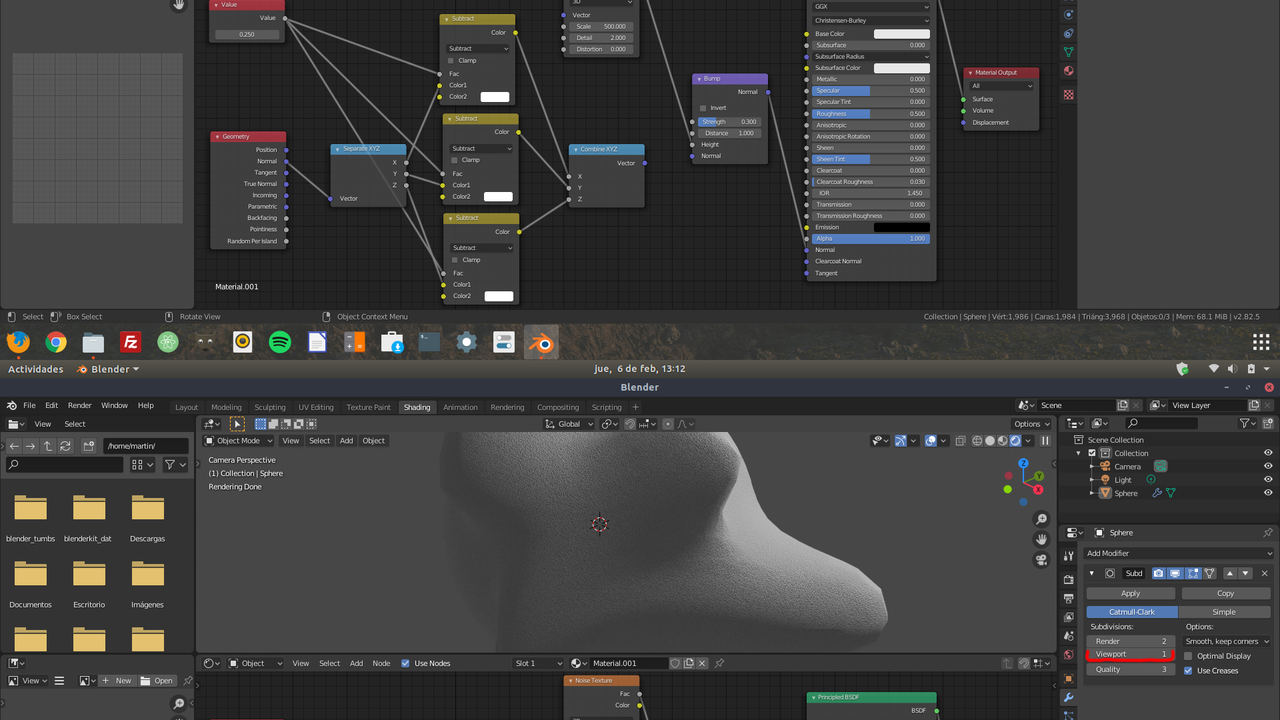Open the Options dropdown in the header

click(1030, 424)
